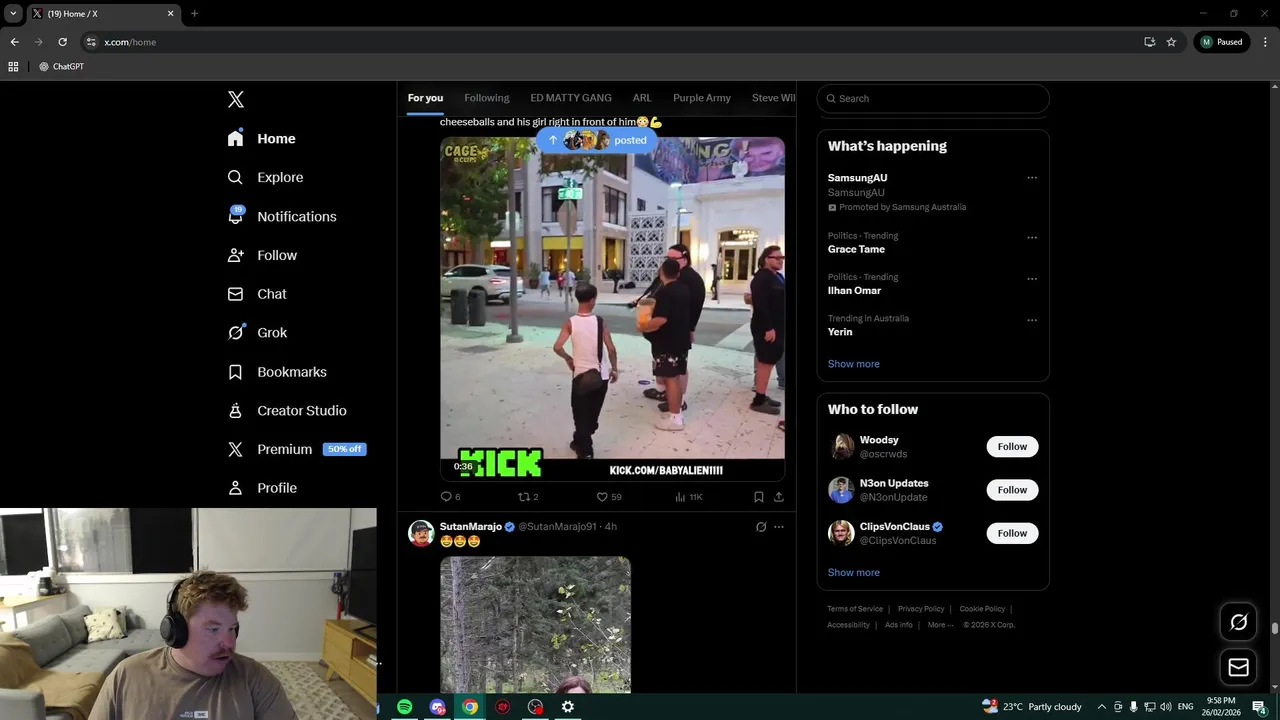
Task: Play the Kick street video
Action: [x=612, y=309]
